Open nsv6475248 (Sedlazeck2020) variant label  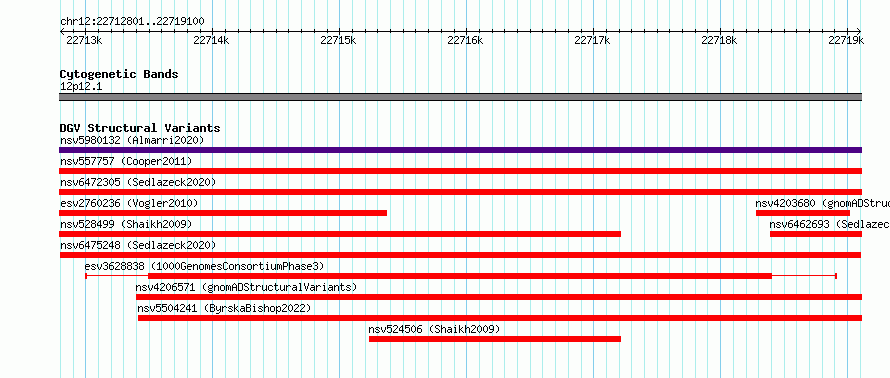tap(138, 245)
